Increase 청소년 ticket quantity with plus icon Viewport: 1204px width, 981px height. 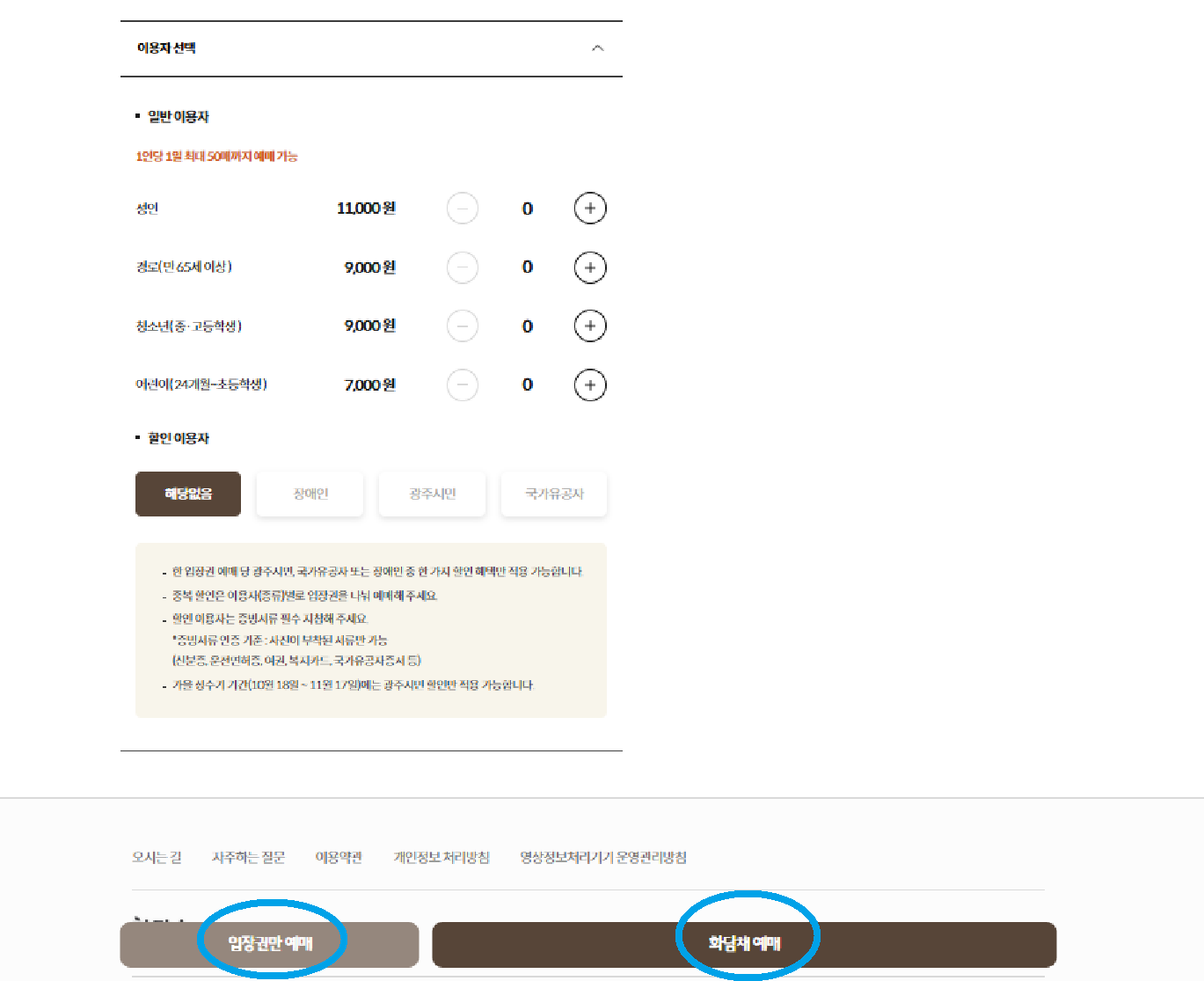(590, 326)
